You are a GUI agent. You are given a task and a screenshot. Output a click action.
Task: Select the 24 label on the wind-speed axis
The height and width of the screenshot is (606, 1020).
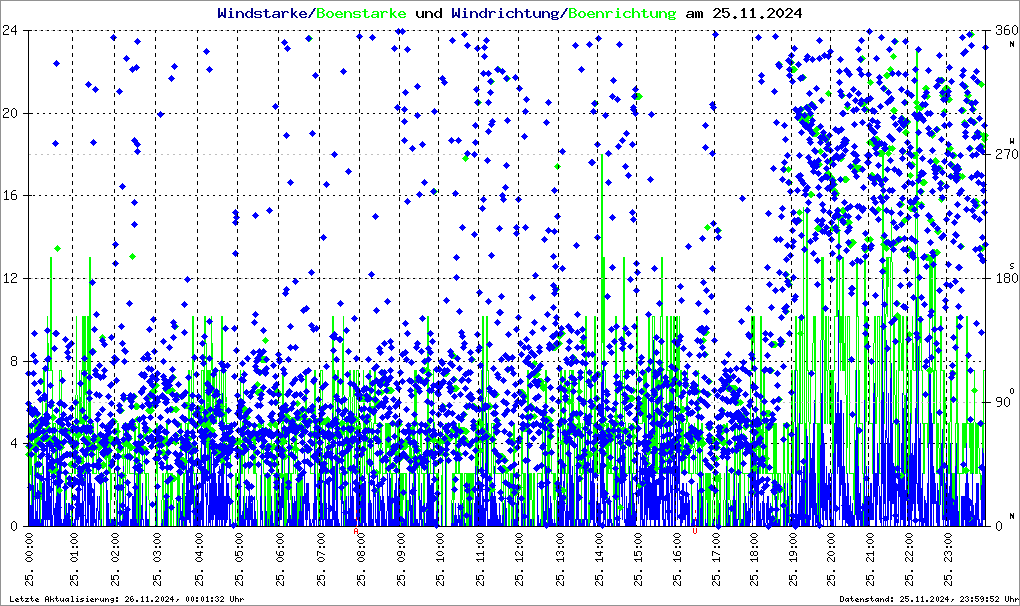pos(9,31)
